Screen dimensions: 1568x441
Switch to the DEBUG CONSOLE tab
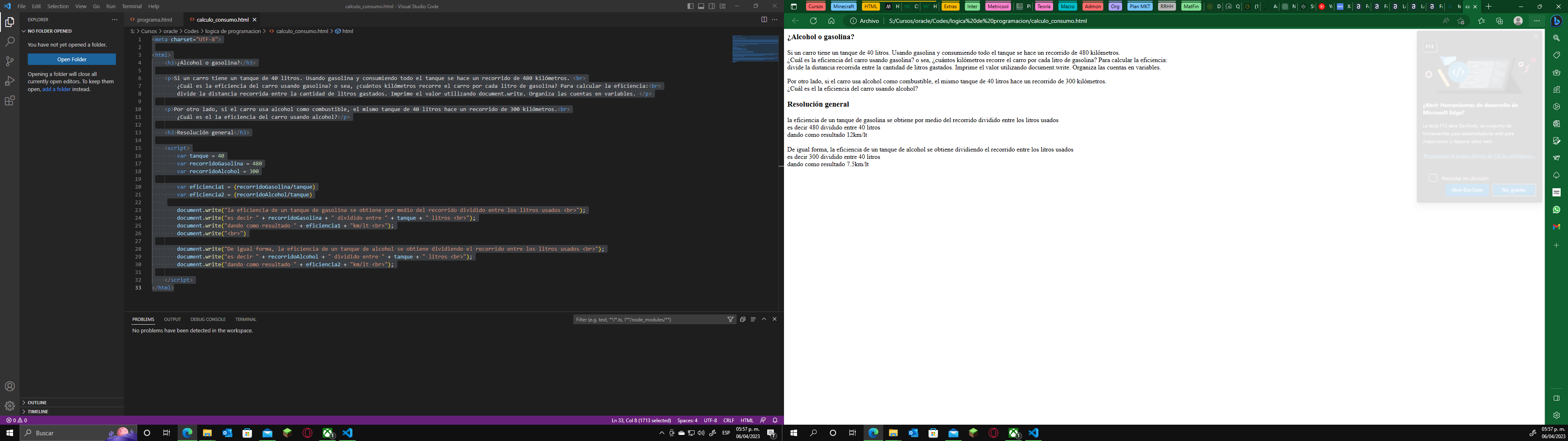click(207, 319)
